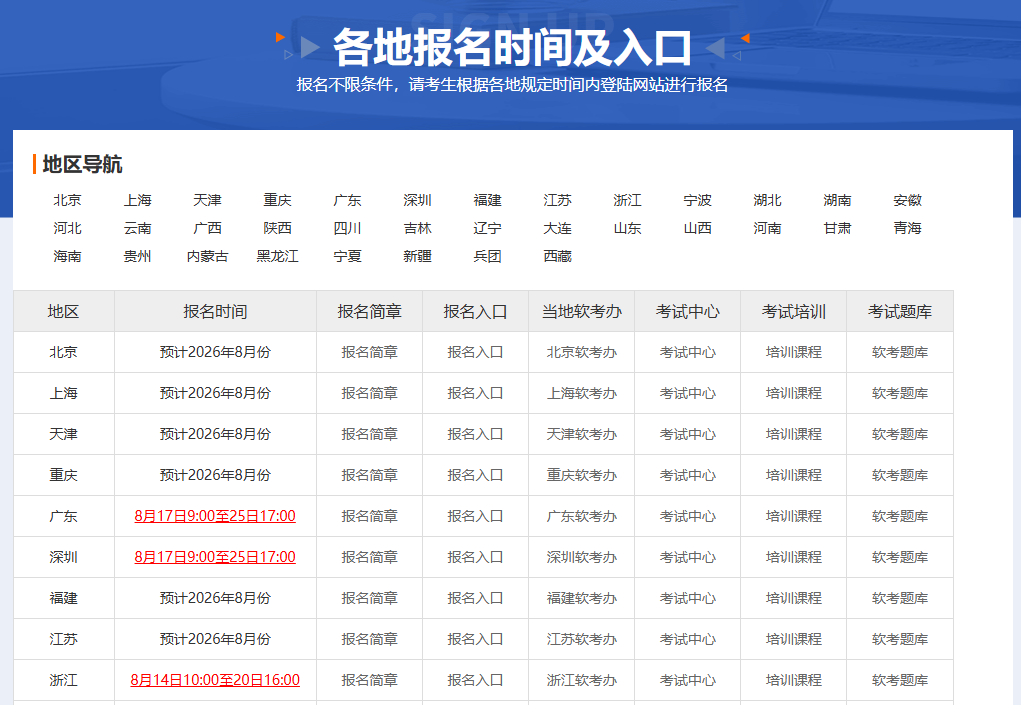Open 深圳 row registration time link
The image size is (1021, 705).
(x=215, y=557)
